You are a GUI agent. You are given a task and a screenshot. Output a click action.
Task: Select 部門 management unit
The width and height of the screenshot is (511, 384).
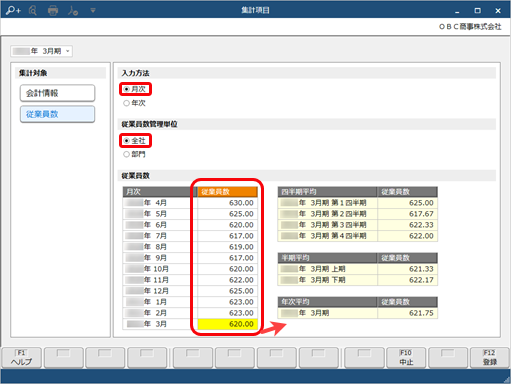135,154
